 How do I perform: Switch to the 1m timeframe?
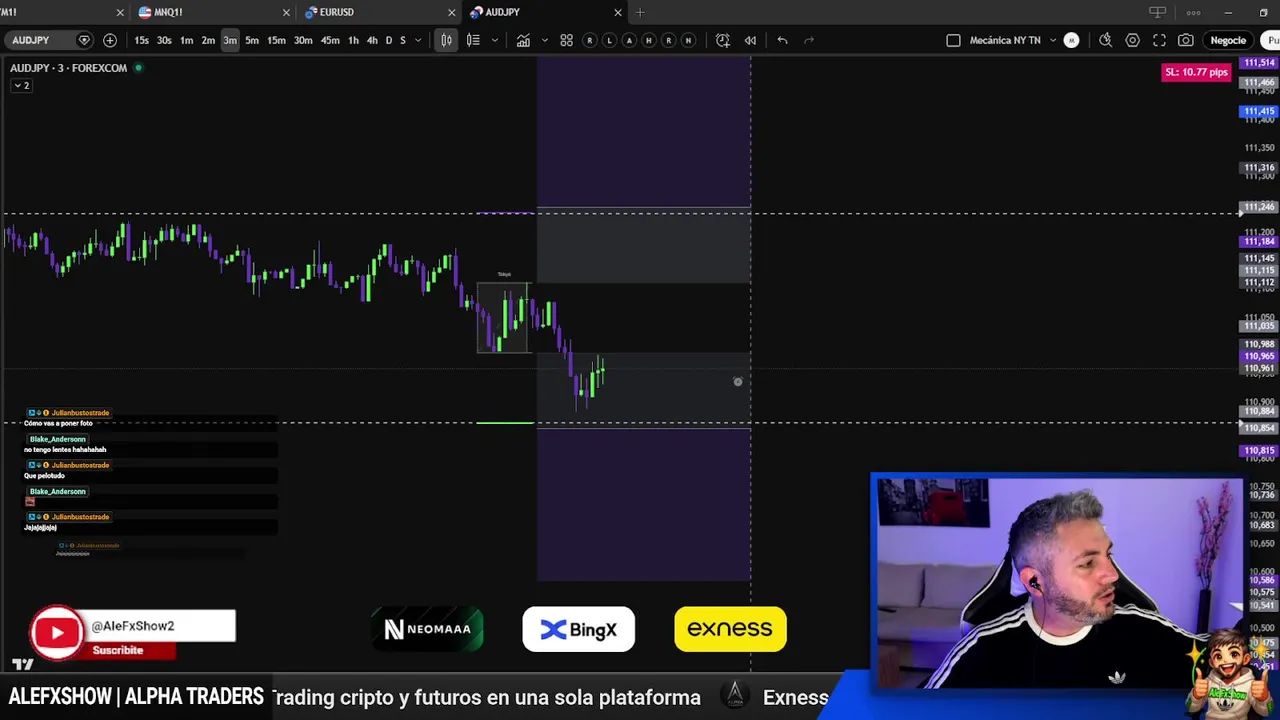tap(186, 40)
